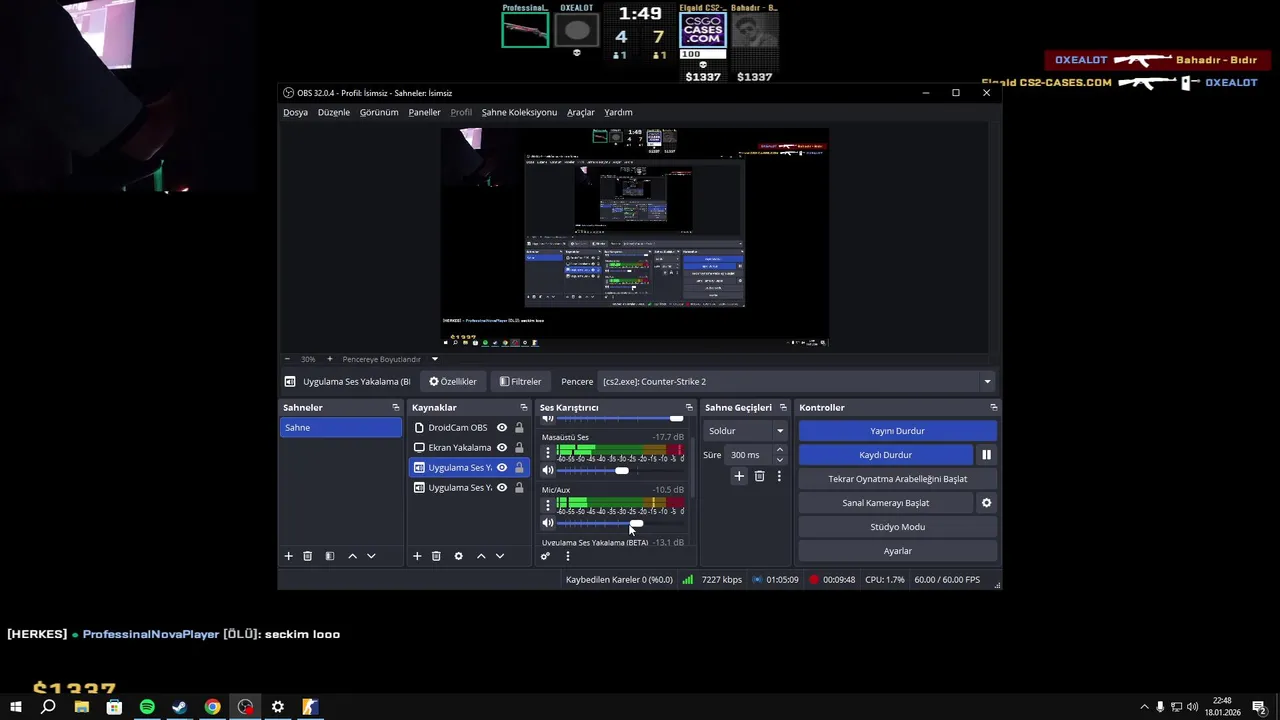Open source Özellikler button
The width and height of the screenshot is (1280, 720).
(453, 381)
